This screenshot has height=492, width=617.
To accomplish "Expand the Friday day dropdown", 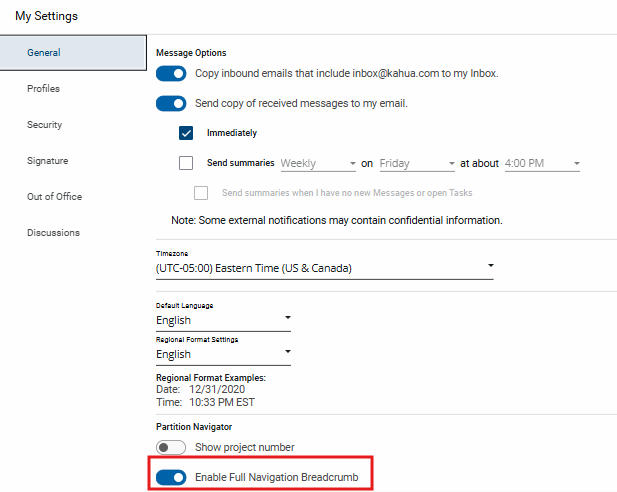I will (417, 163).
